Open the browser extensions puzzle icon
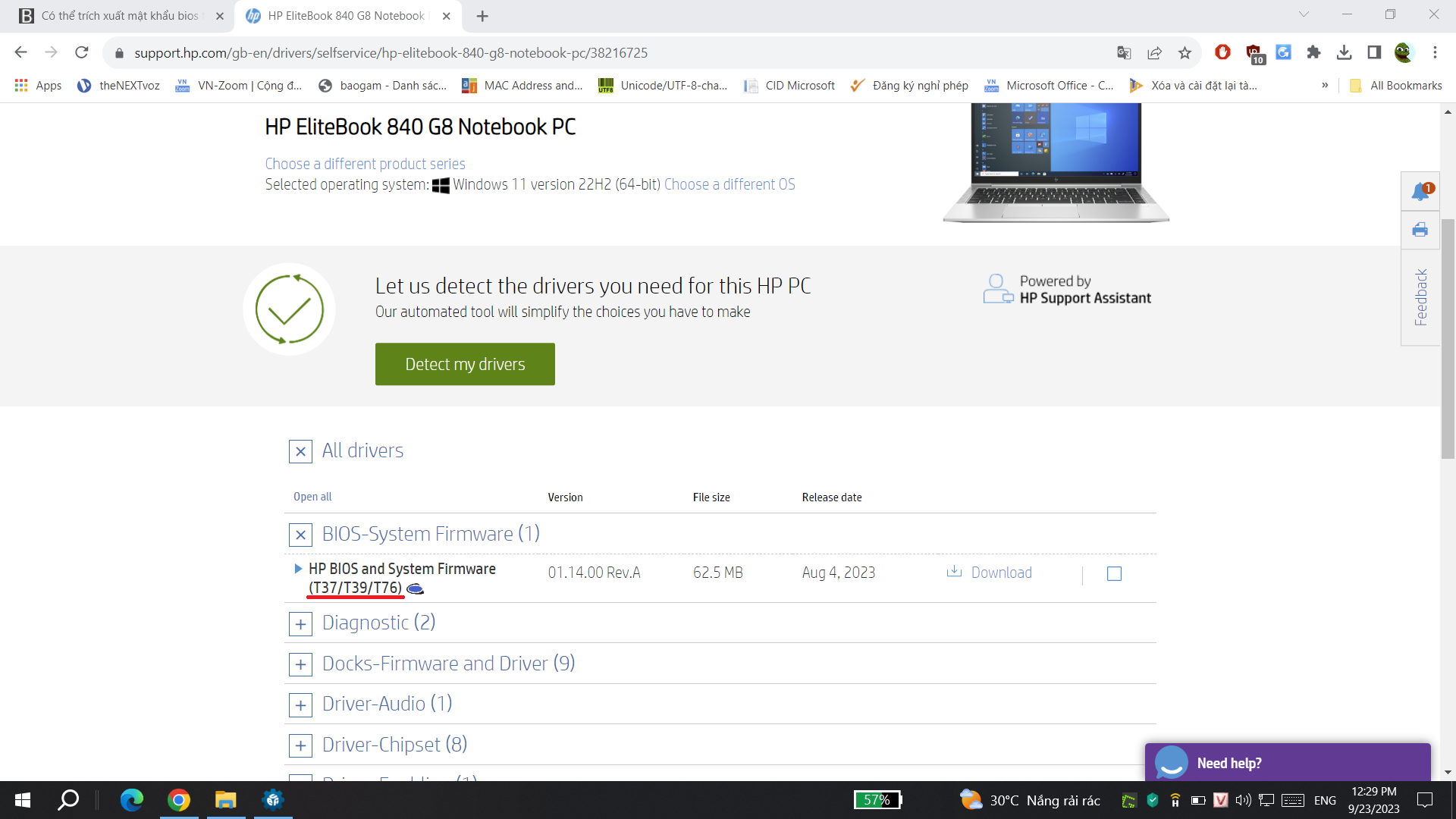Image resolution: width=1456 pixels, height=819 pixels. point(1313,52)
